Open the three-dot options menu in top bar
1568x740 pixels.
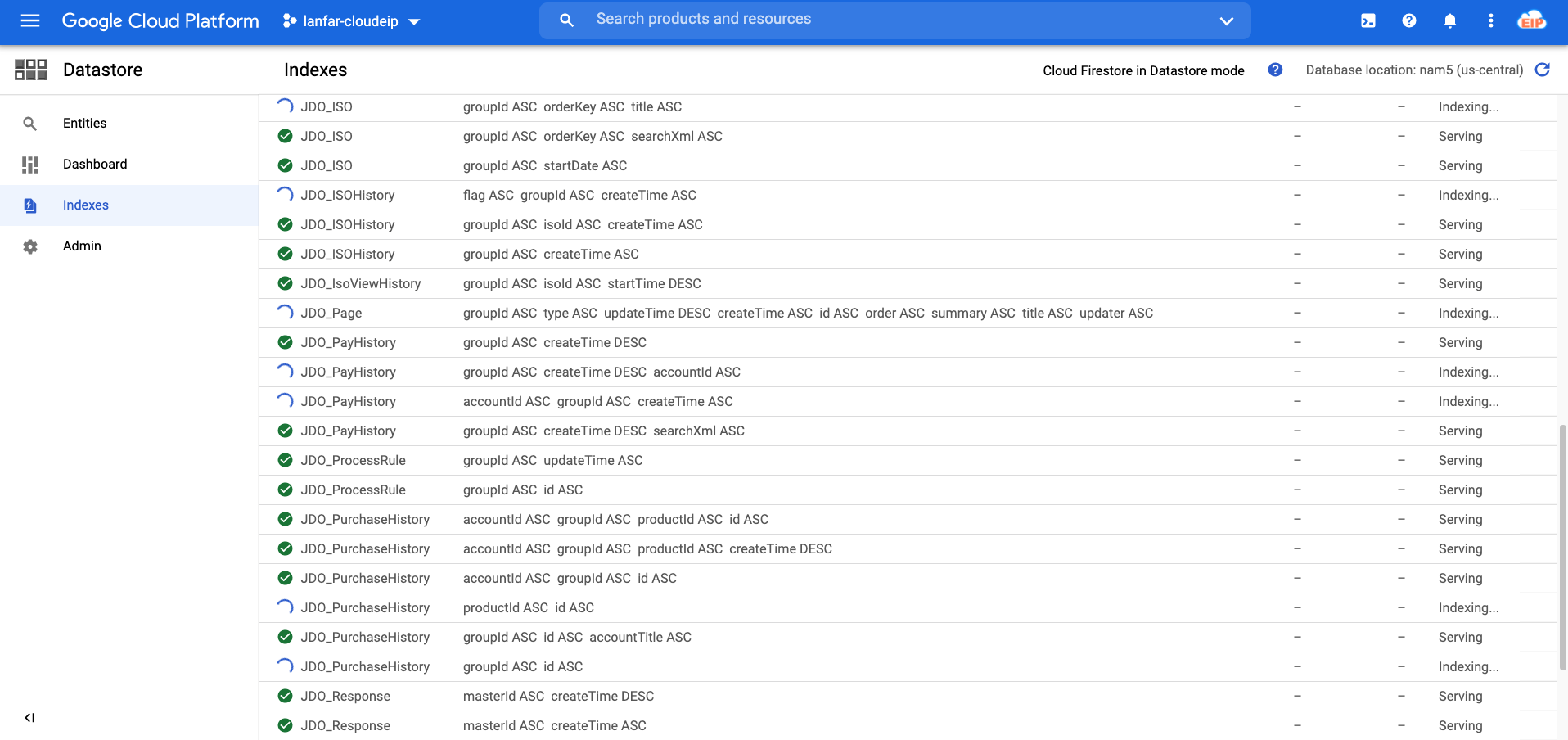(x=1490, y=20)
